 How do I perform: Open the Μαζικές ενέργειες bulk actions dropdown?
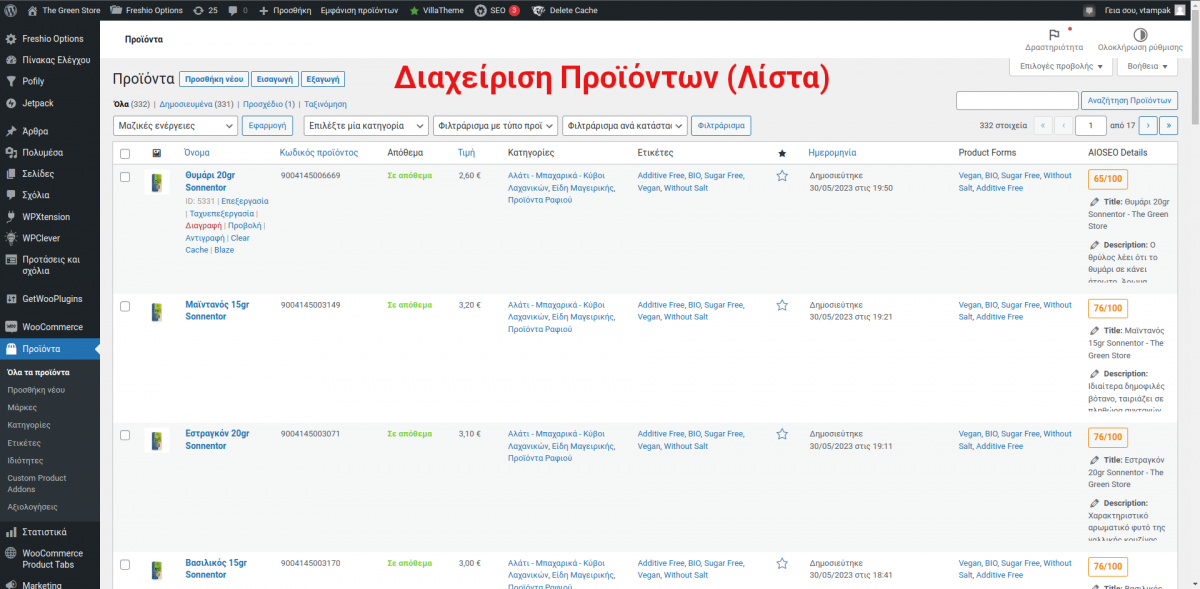tap(175, 126)
